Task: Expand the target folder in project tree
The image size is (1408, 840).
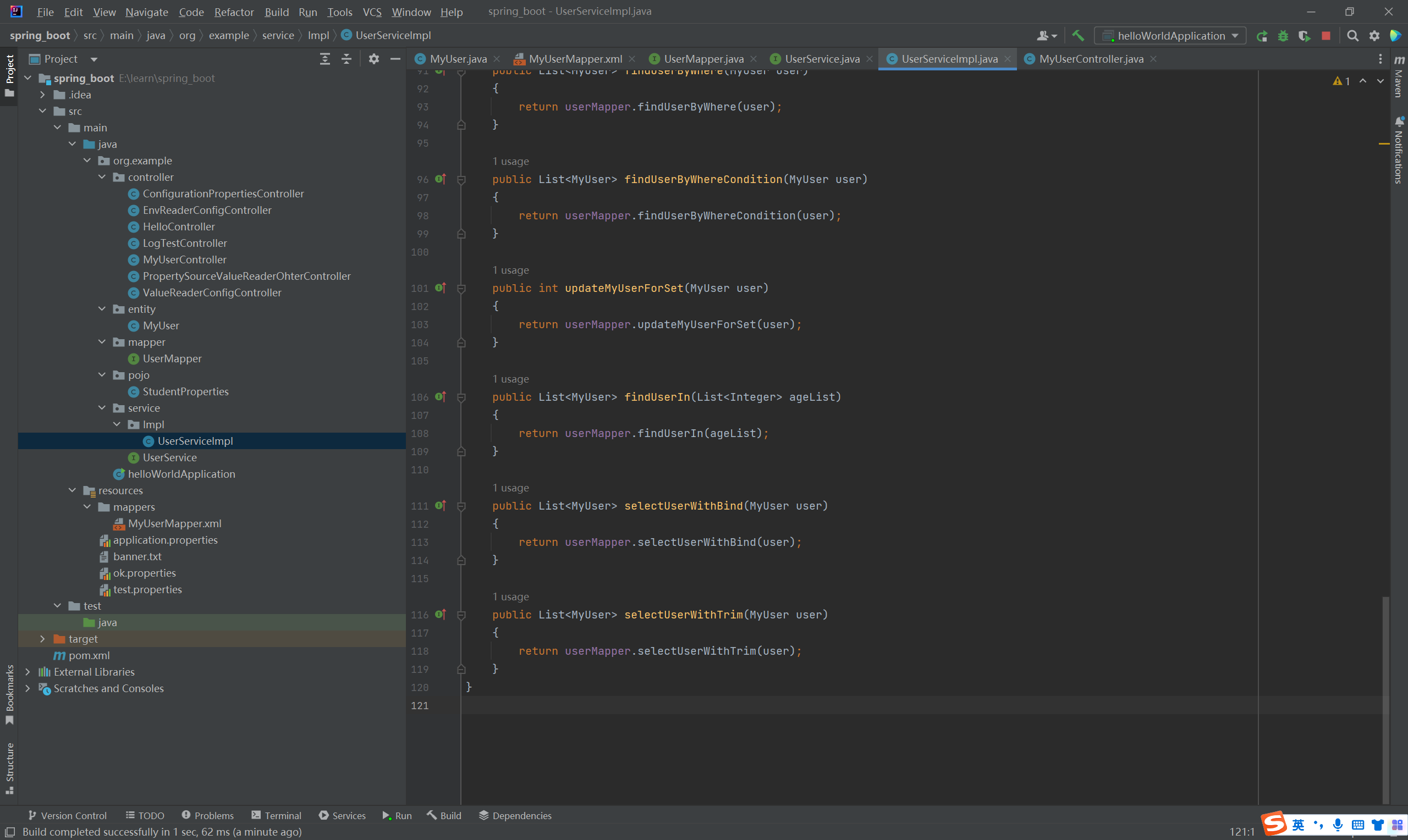Action: tap(42, 638)
